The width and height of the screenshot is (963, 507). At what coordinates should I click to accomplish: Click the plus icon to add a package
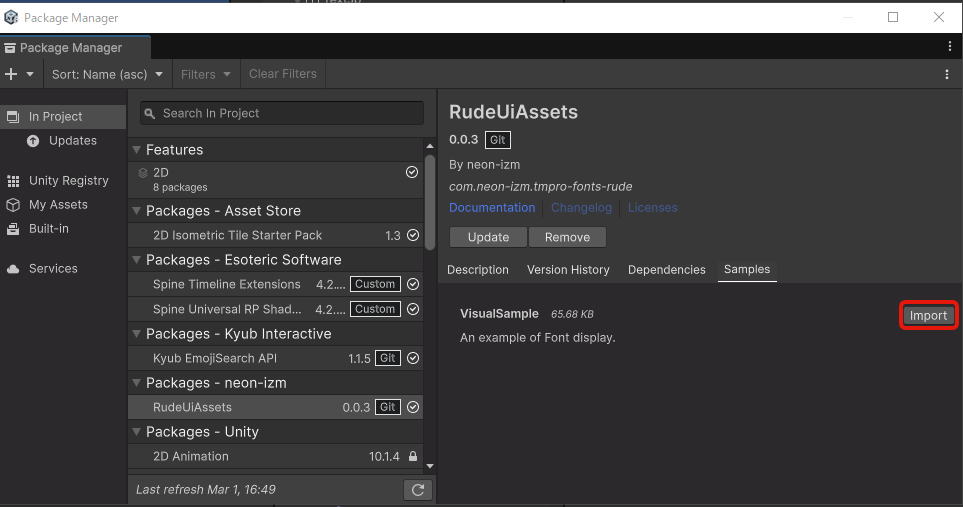pos(11,74)
